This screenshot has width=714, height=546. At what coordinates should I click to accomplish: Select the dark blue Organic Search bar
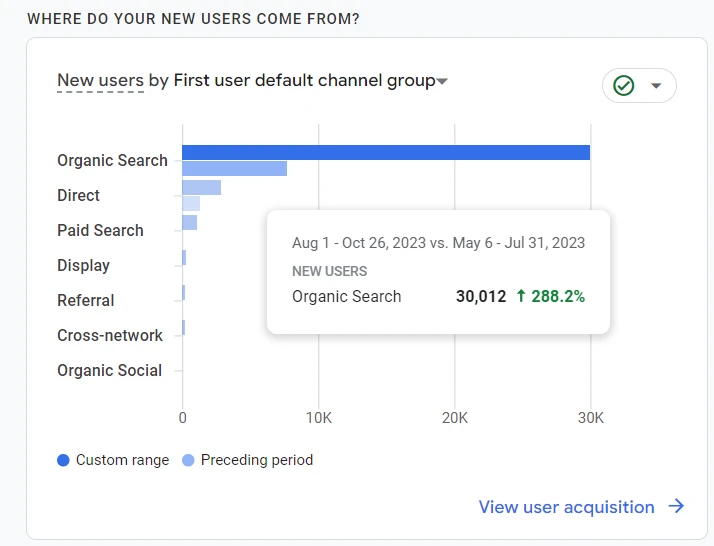(385, 152)
